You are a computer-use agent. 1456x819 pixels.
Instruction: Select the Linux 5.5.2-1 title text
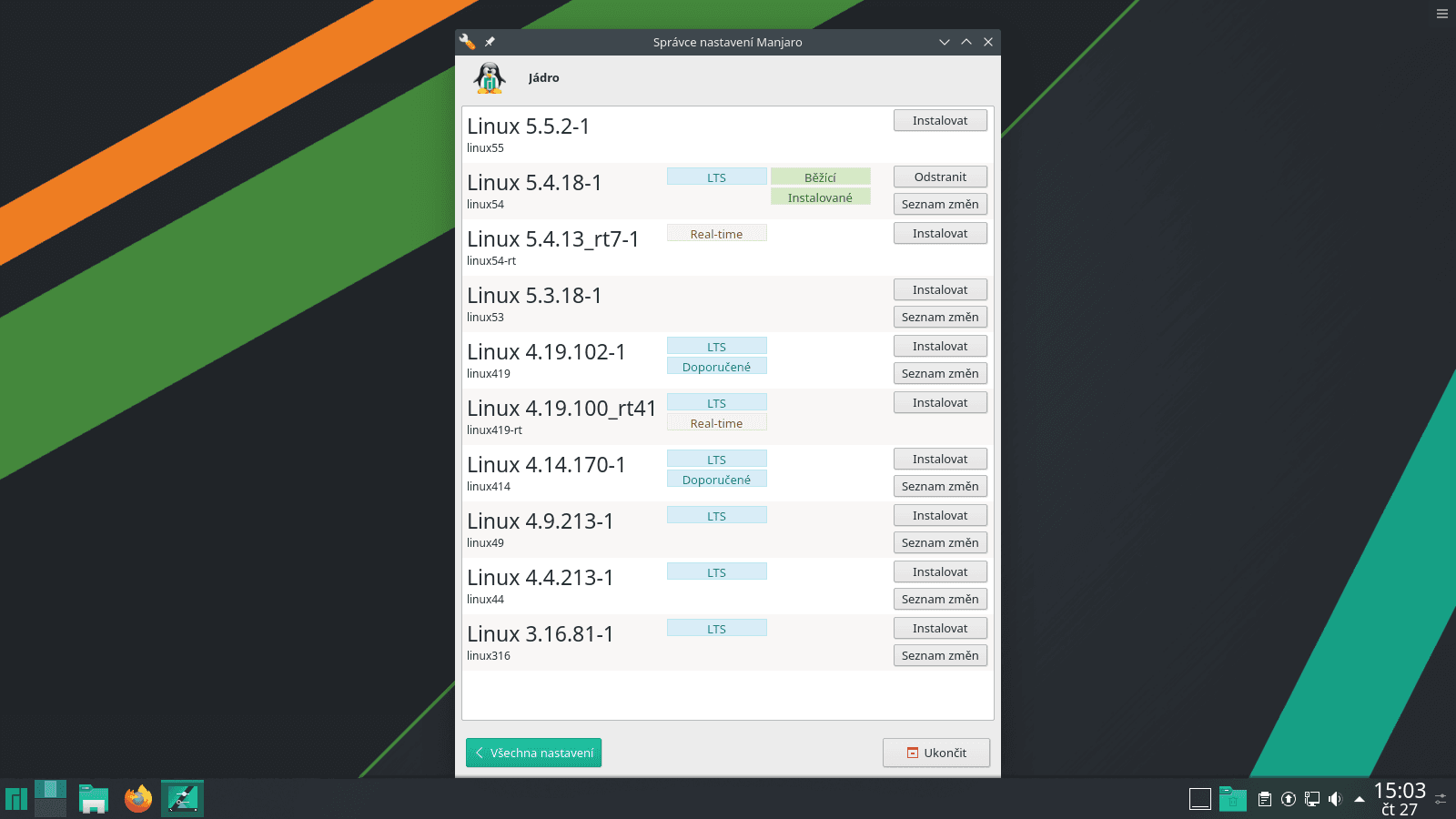coord(529,126)
